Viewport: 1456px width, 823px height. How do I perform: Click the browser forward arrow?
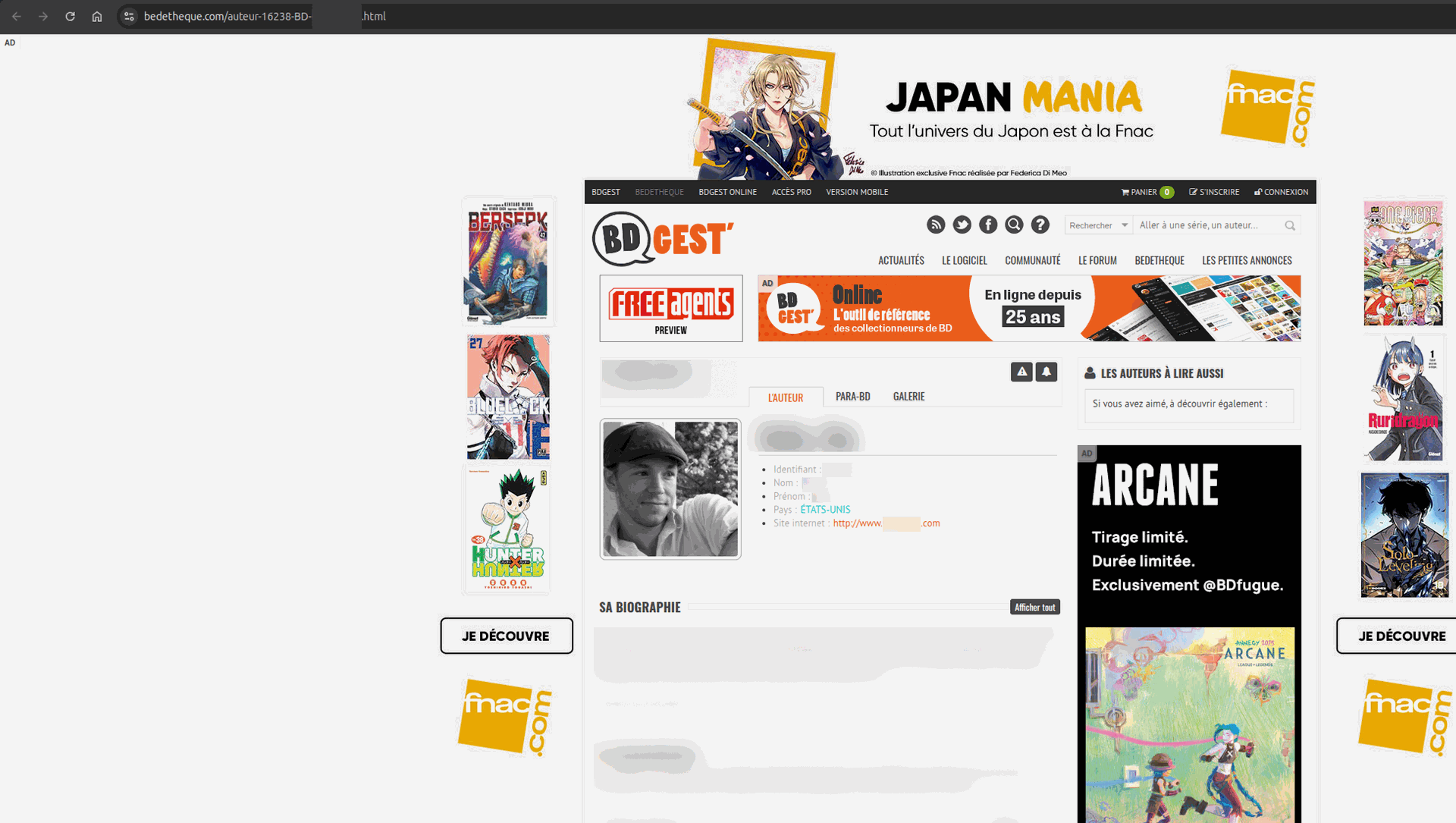pyautogui.click(x=43, y=16)
